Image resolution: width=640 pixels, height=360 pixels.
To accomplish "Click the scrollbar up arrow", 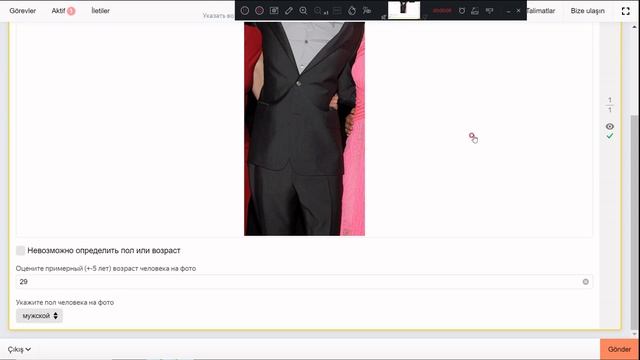I will (635, 27).
